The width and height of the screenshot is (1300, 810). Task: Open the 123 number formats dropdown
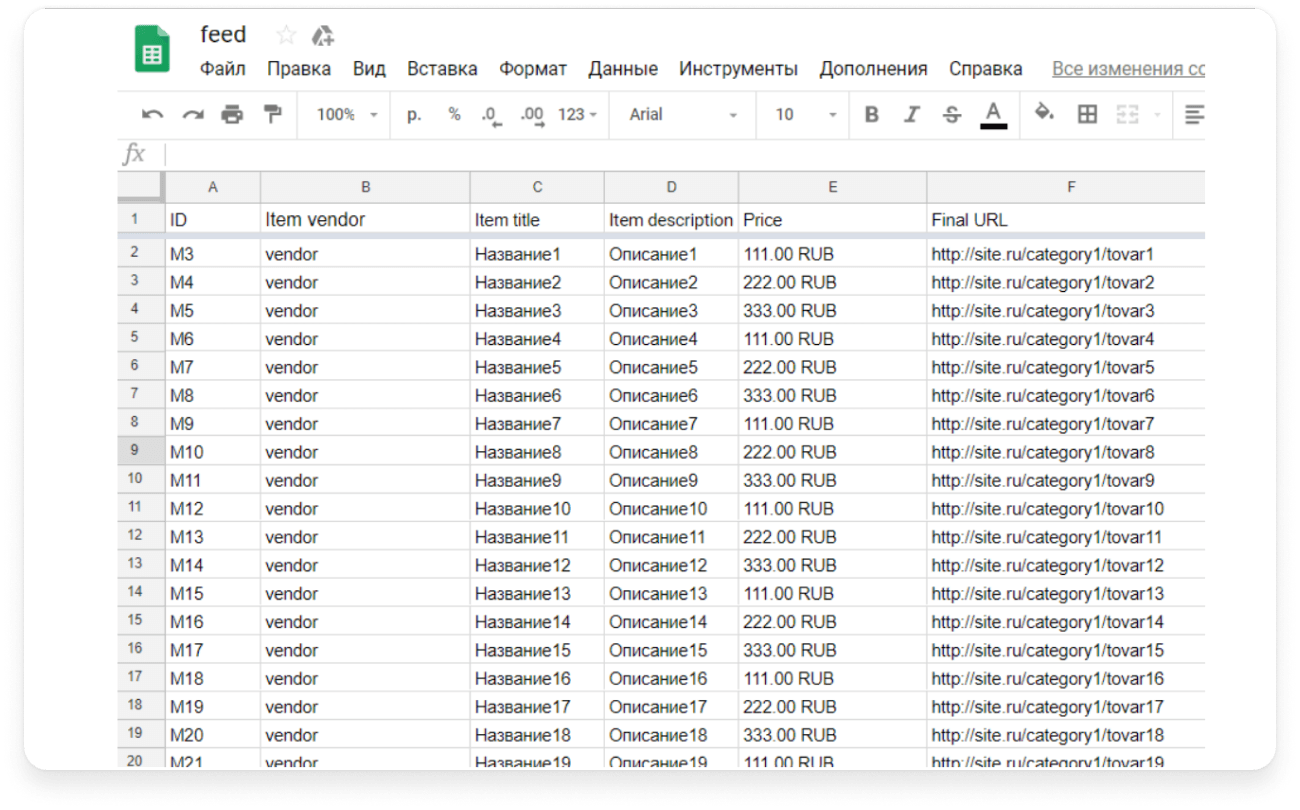[x=577, y=115]
